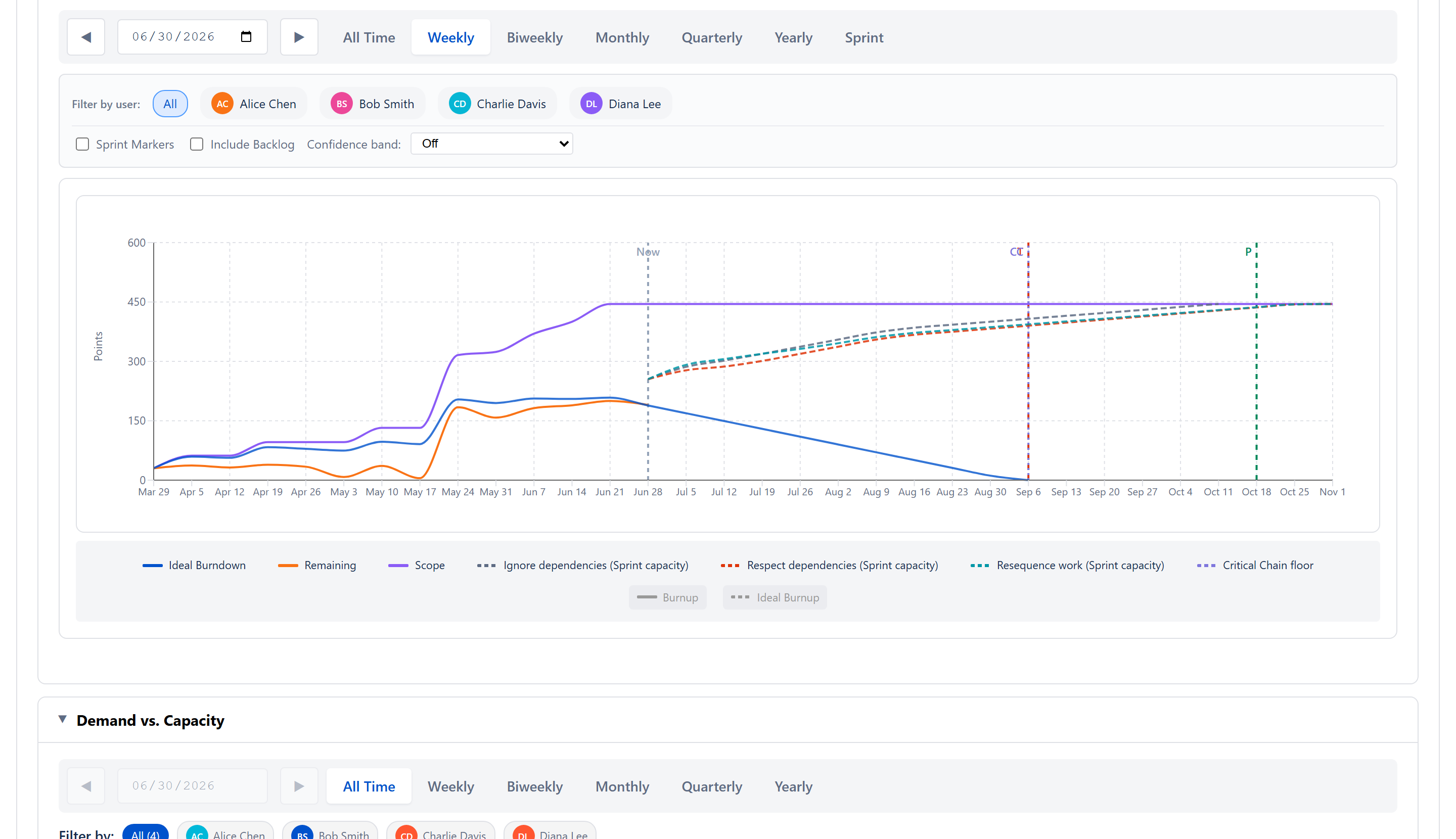Toggle Ideal Burndown series in legend

(194, 565)
